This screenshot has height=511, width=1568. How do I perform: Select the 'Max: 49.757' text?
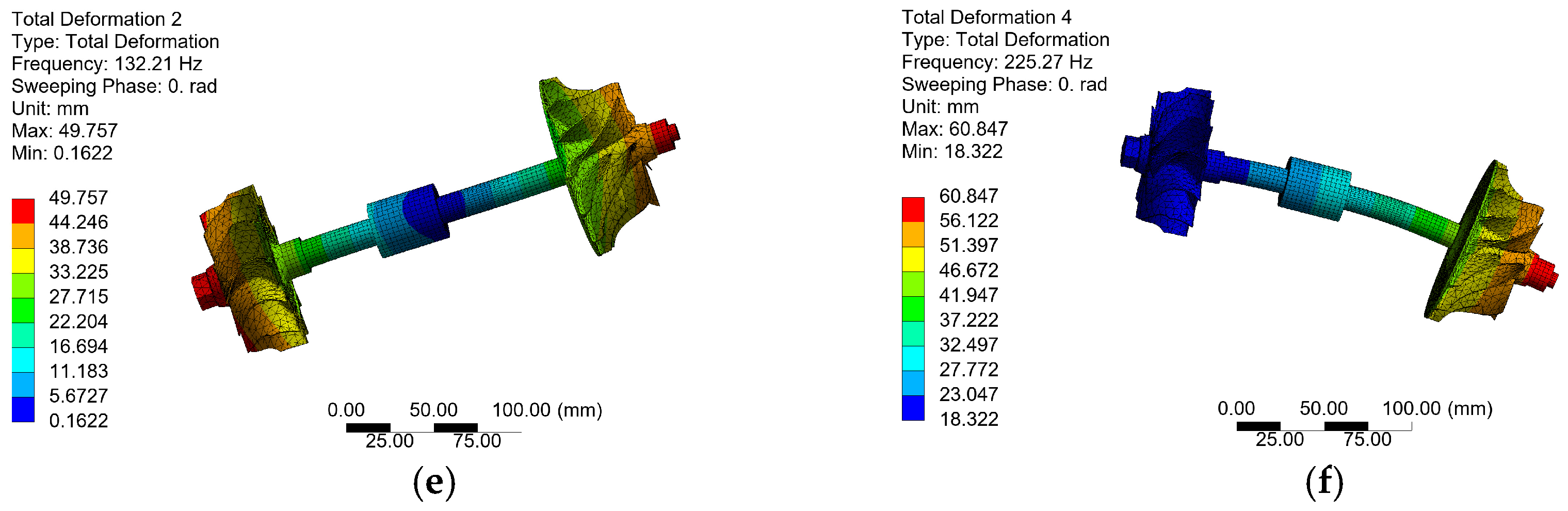[x=64, y=131]
